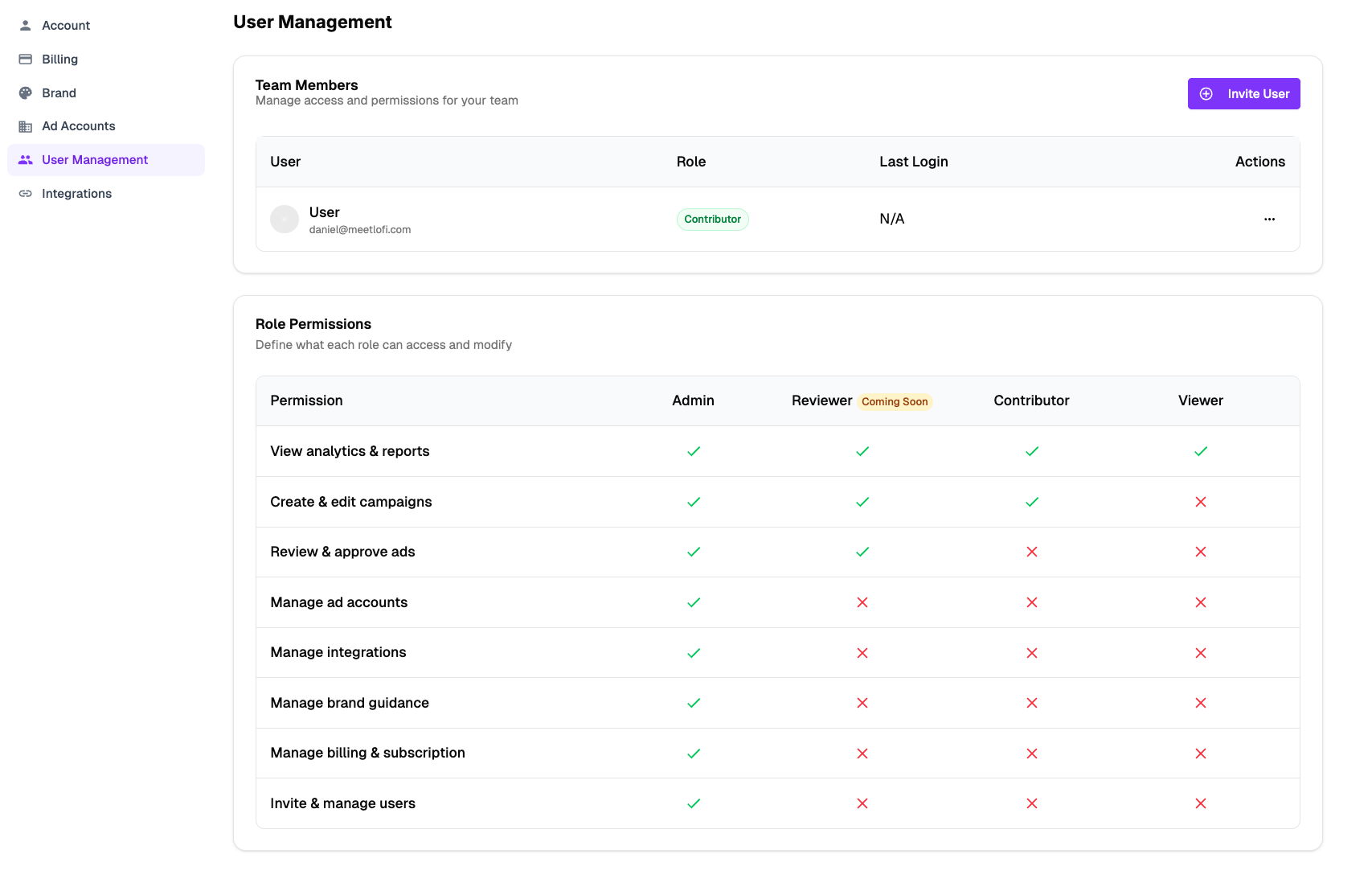Toggle the Admin checkmark for Manage integrations
Viewport: 1372px width, 887px height.
693,653
